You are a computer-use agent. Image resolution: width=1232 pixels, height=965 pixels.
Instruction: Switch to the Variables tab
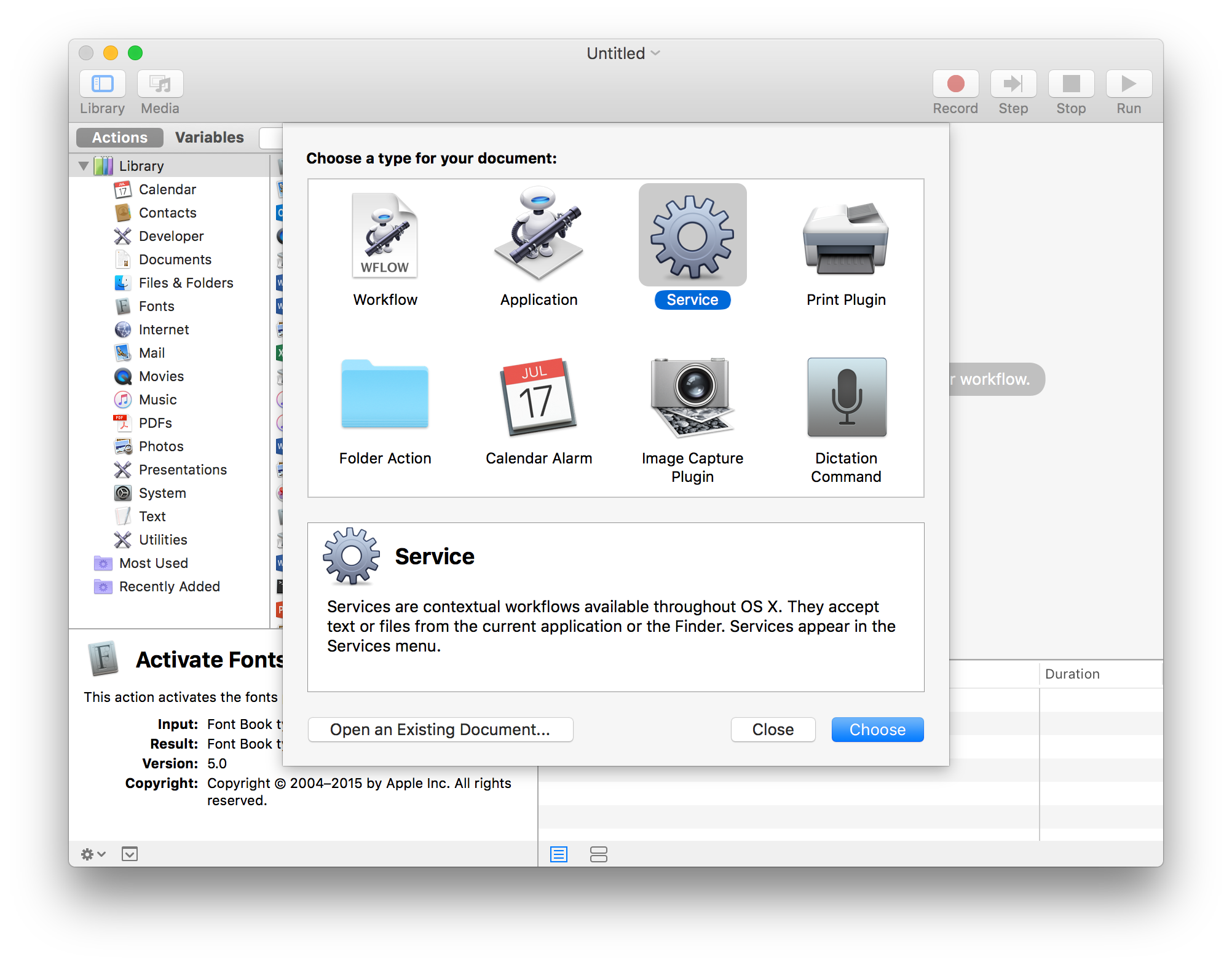209,138
